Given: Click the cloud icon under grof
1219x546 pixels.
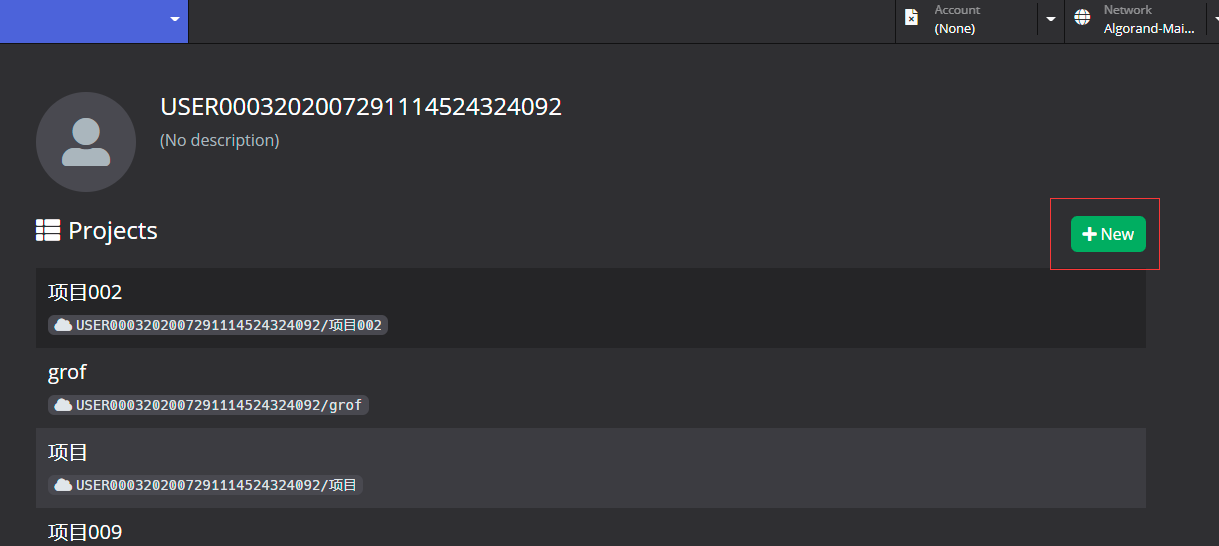Looking at the screenshot, I should 63,405.
